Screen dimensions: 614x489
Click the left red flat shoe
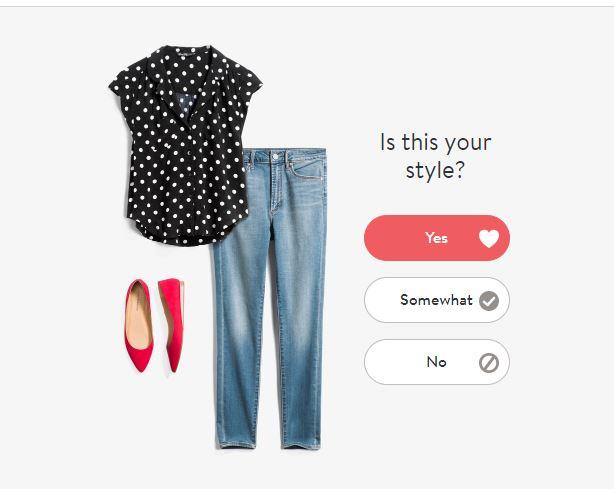138,325
